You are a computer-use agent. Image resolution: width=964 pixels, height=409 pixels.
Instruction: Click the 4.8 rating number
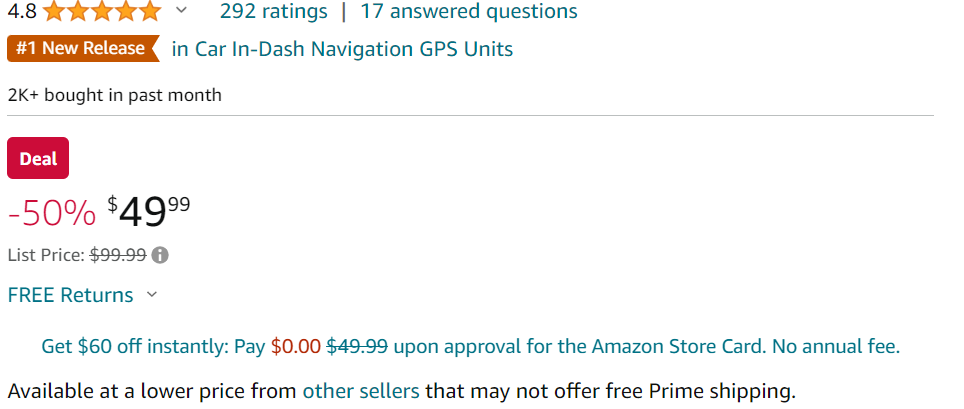[22, 11]
